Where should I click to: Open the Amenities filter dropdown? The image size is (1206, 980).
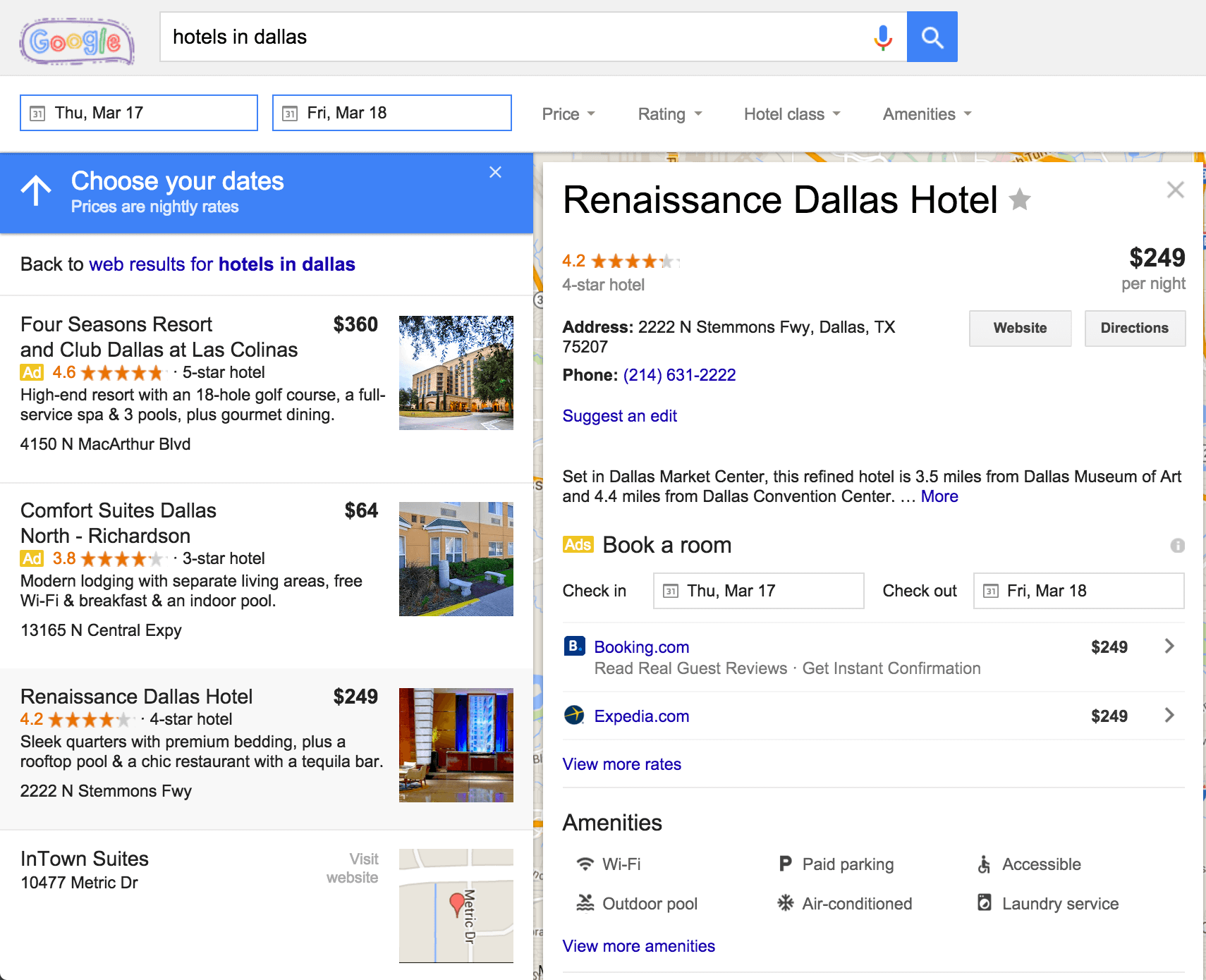[x=927, y=114]
